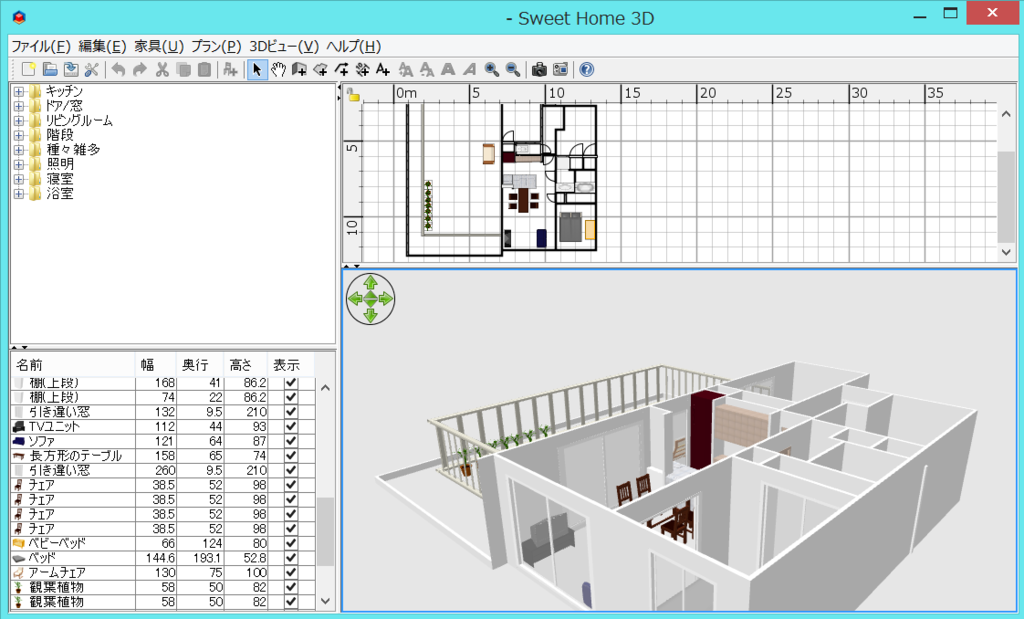Sort furniture by 幅 column header
Image resolution: width=1024 pixels, height=619 pixels.
(x=155, y=365)
